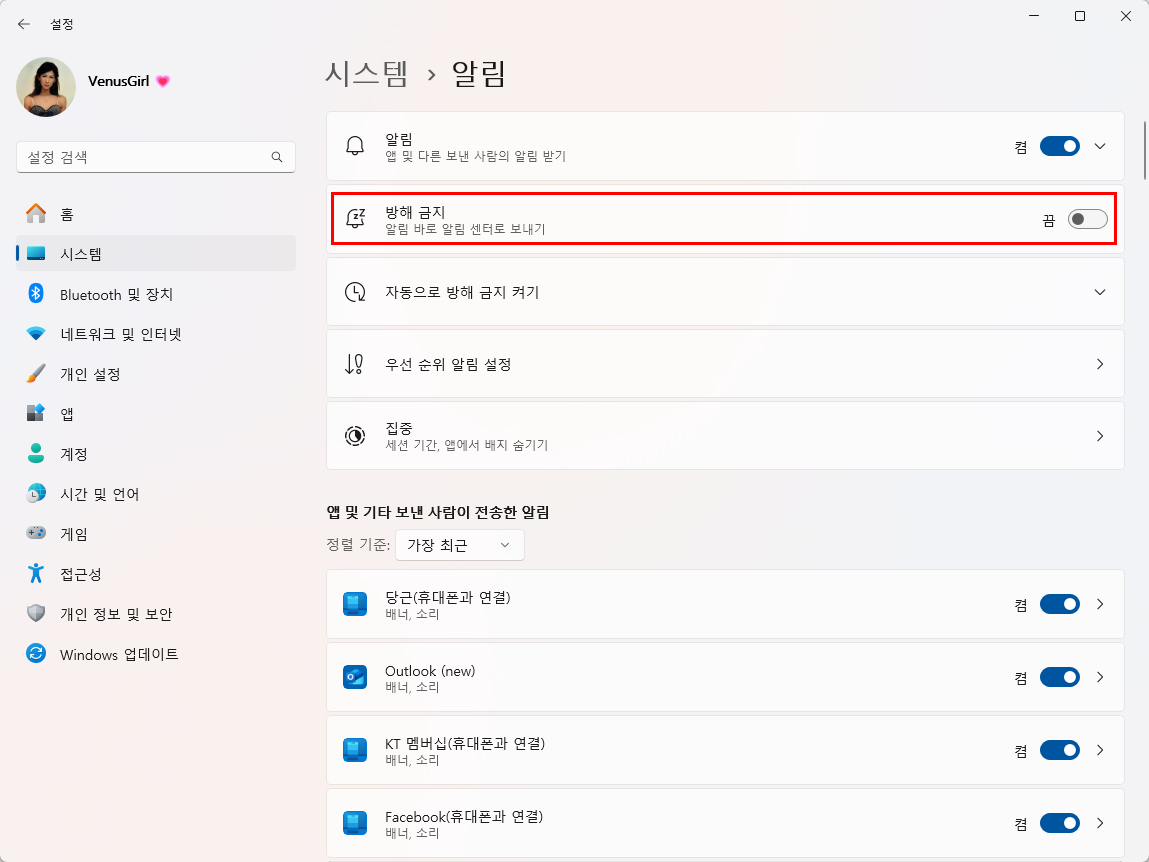
Task: Click the focus circle icon for 집중
Action: coord(355,436)
